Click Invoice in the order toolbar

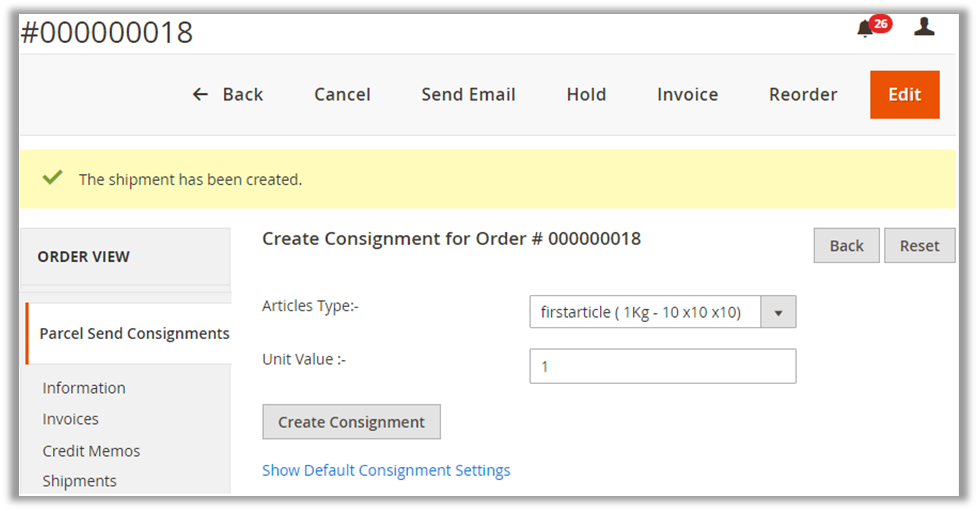687,94
